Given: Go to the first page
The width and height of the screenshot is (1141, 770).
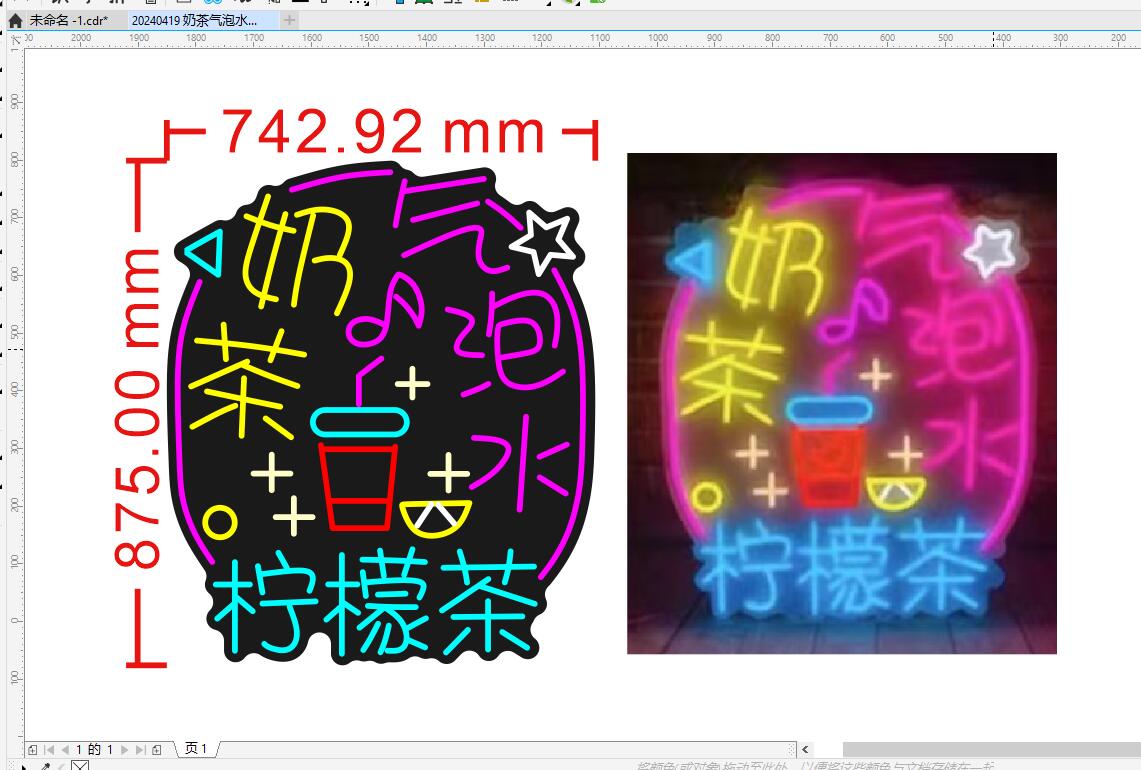Looking at the screenshot, I should click(x=49, y=749).
